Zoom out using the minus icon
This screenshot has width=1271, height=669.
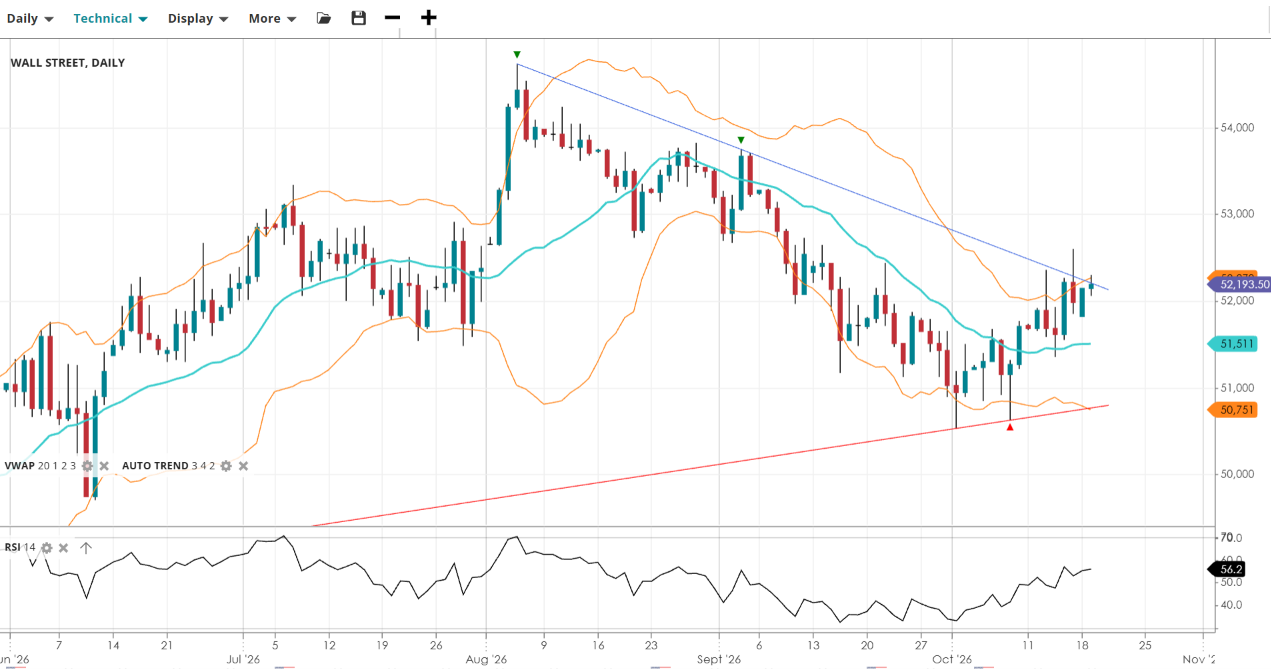pyautogui.click(x=392, y=18)
